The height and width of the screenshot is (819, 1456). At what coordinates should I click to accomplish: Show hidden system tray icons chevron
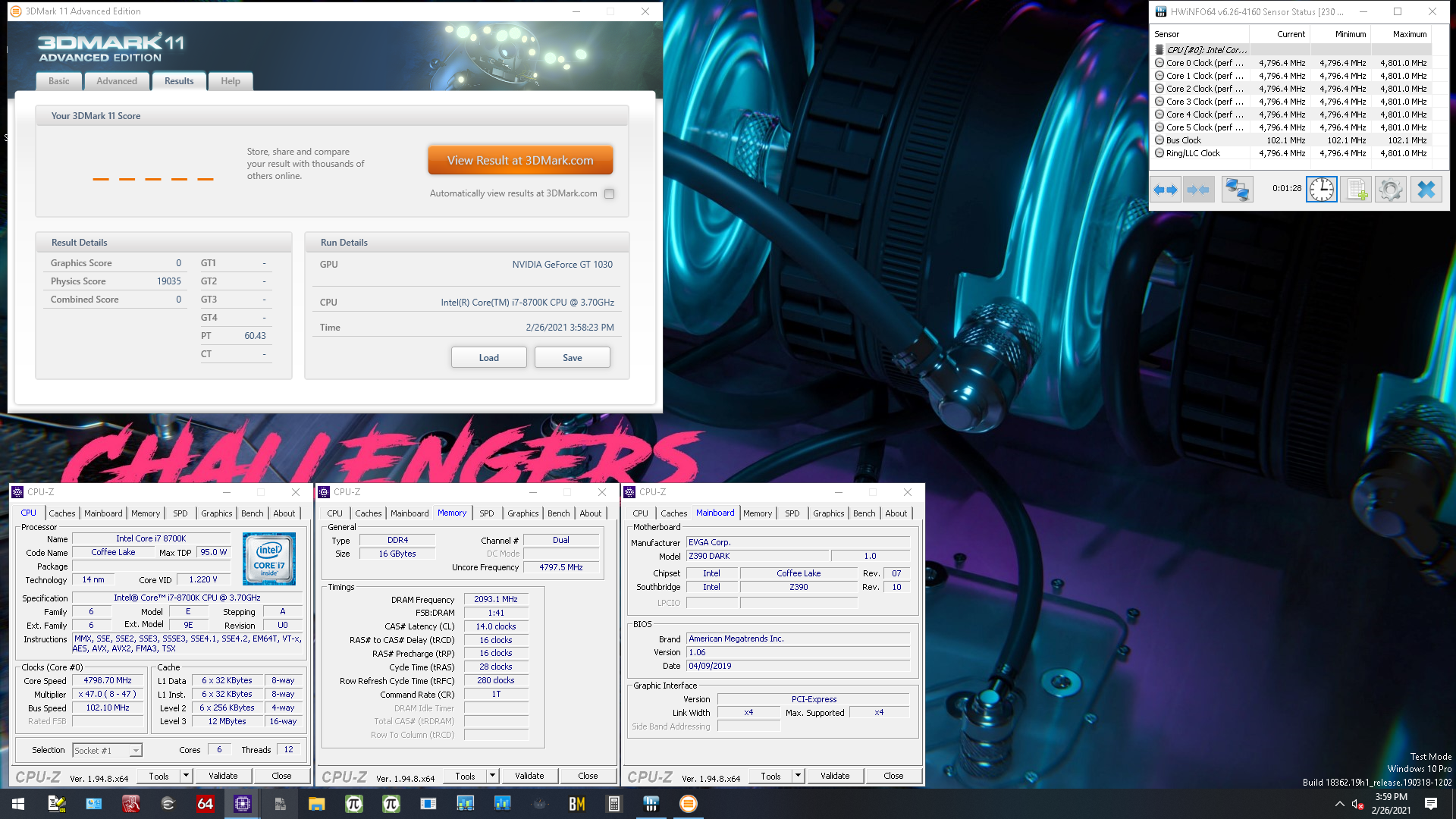coord(1340,804)
